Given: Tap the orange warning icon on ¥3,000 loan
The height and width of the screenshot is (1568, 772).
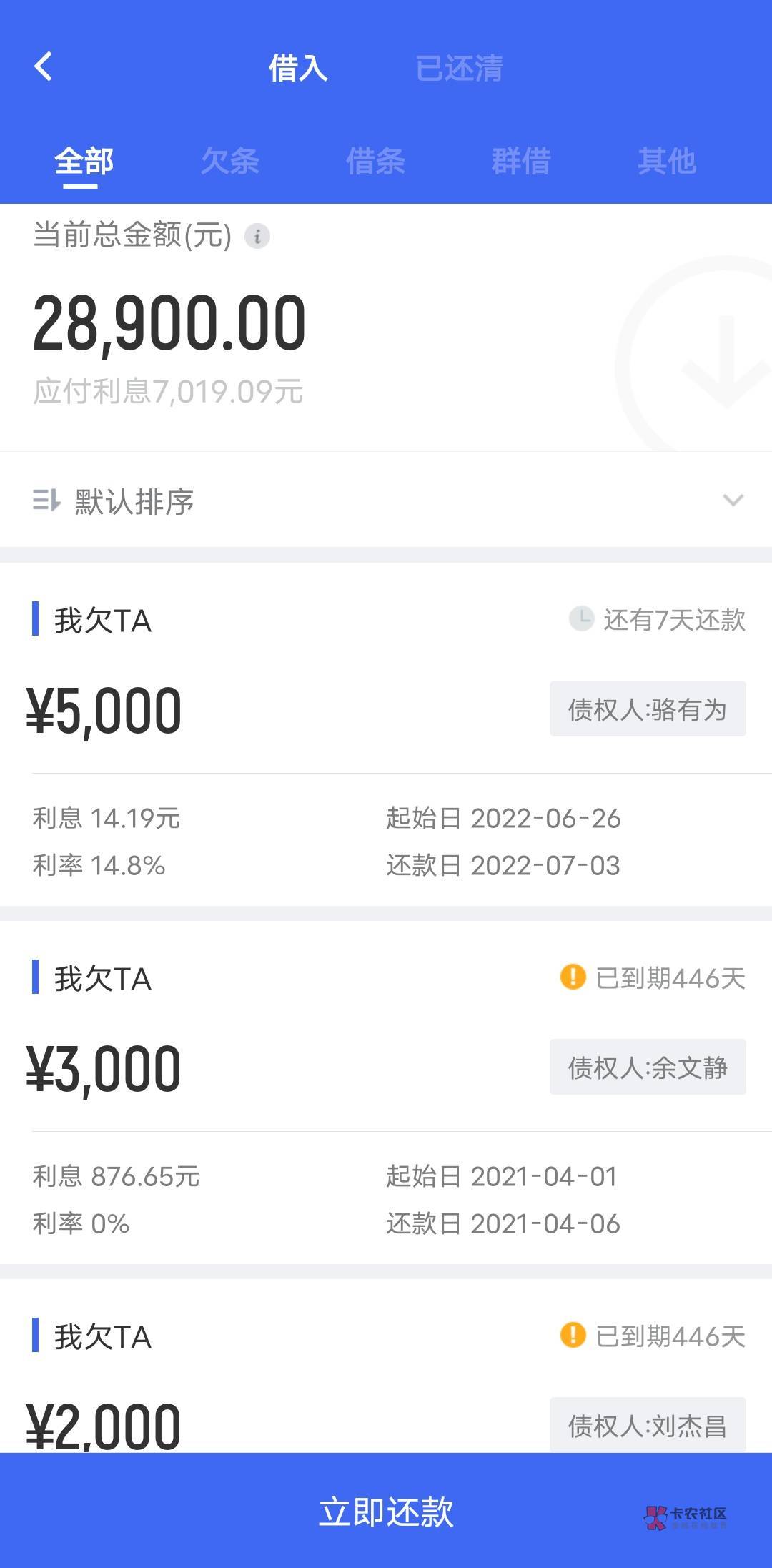Looking at the screenshot, I should click(573, 977).
